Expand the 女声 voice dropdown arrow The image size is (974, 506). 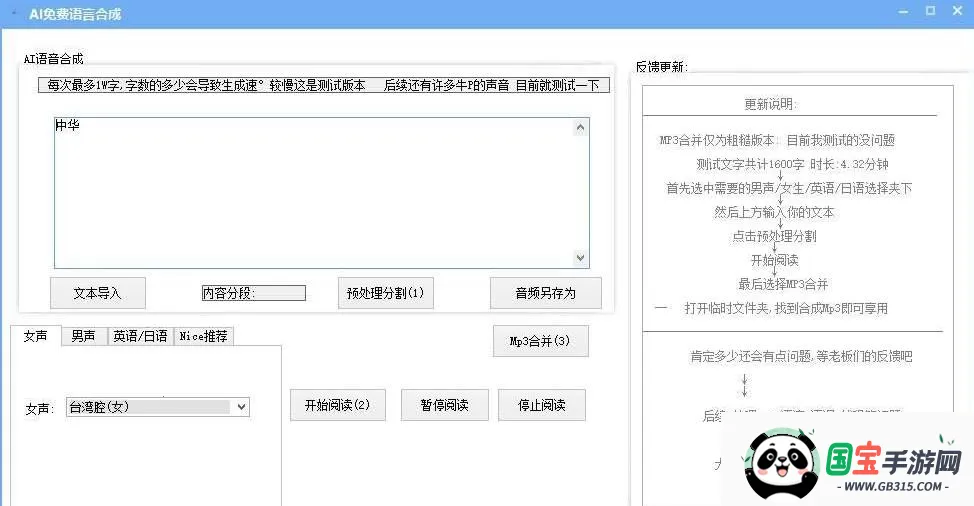pyautogui.click(x=242, y=407)
